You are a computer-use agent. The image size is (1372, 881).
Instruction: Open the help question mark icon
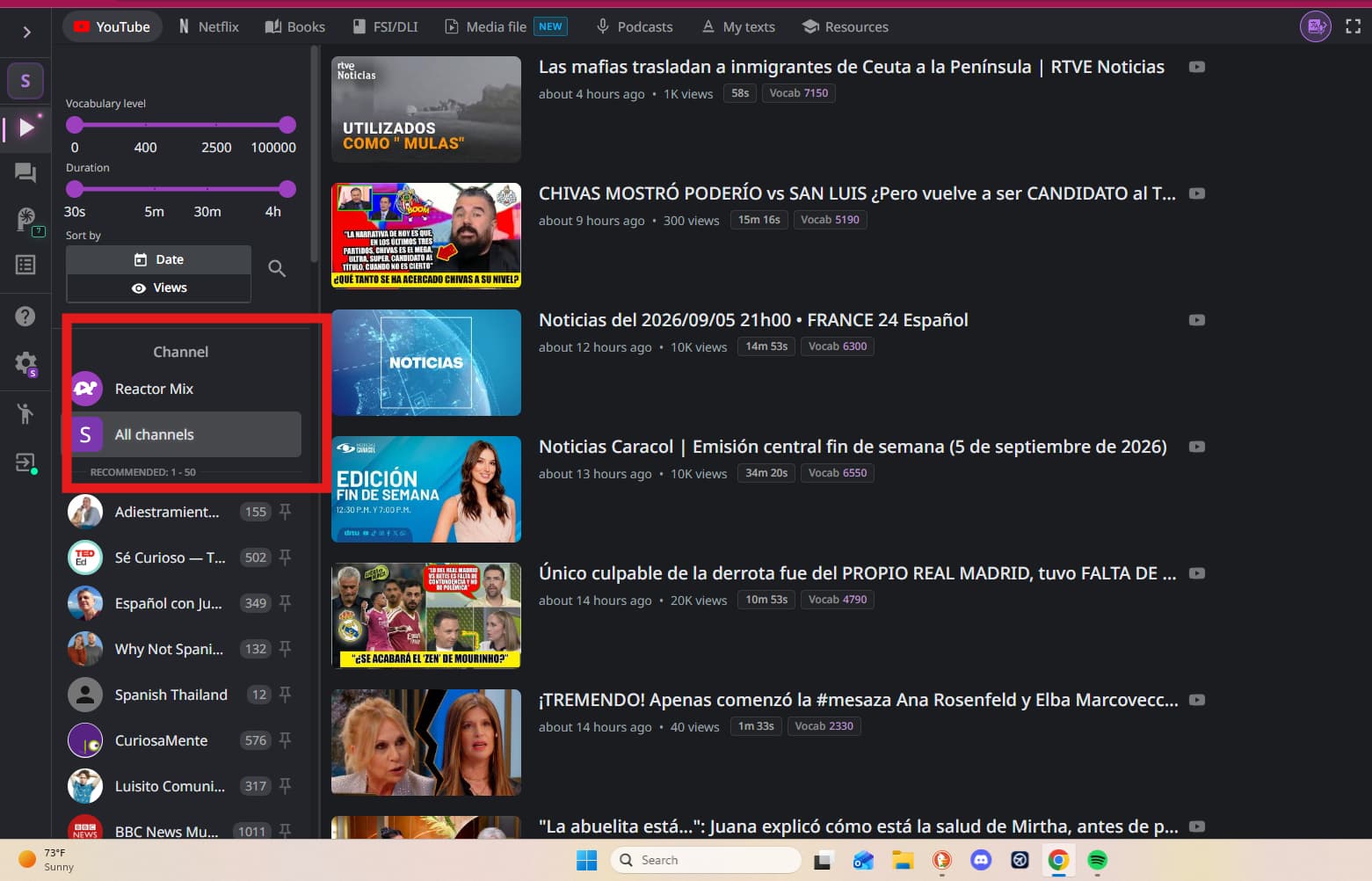pos(25,317)
